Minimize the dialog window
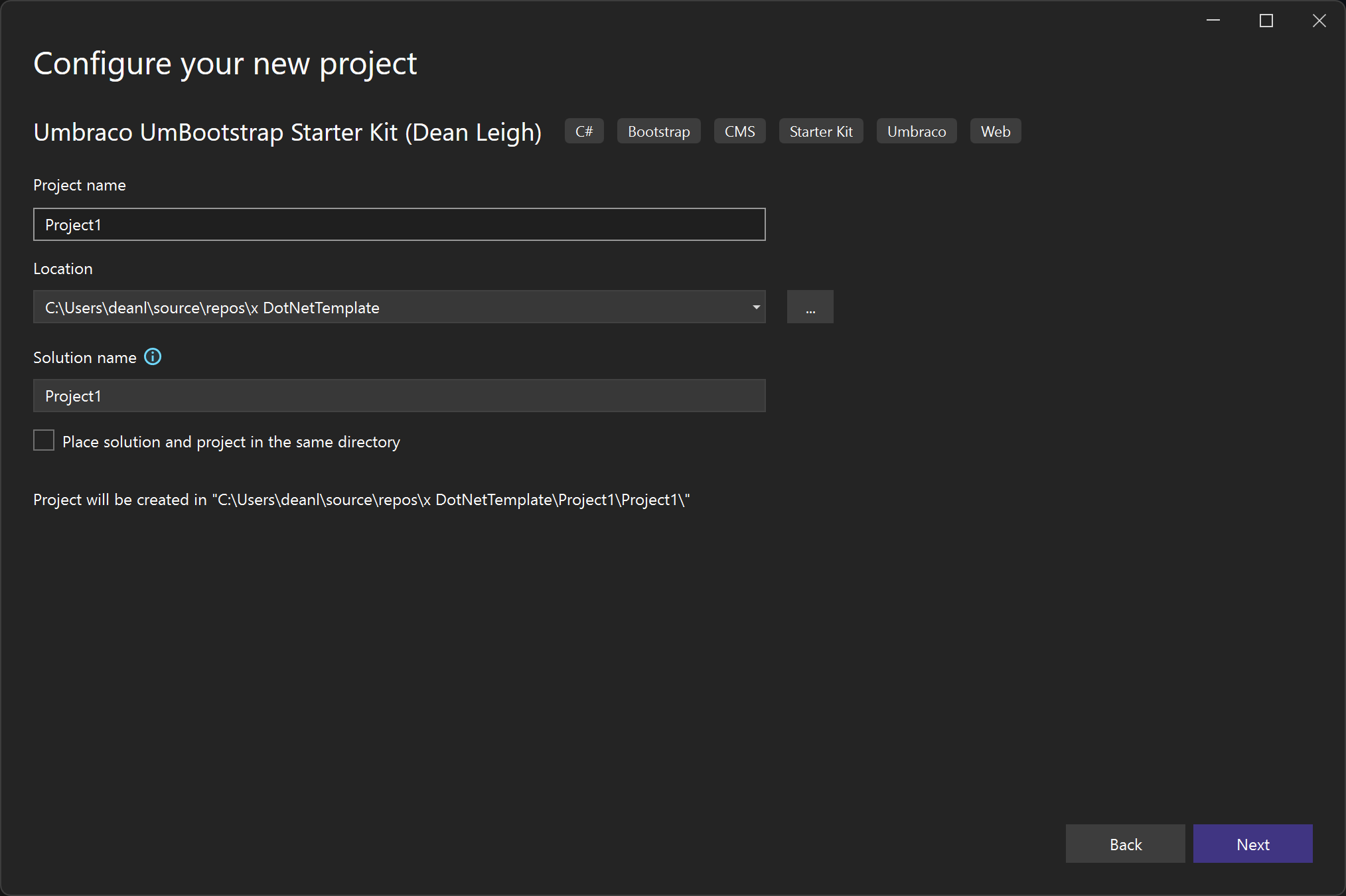The height and width of the screenshot is (896, 1346). [x=1213, y=21]
